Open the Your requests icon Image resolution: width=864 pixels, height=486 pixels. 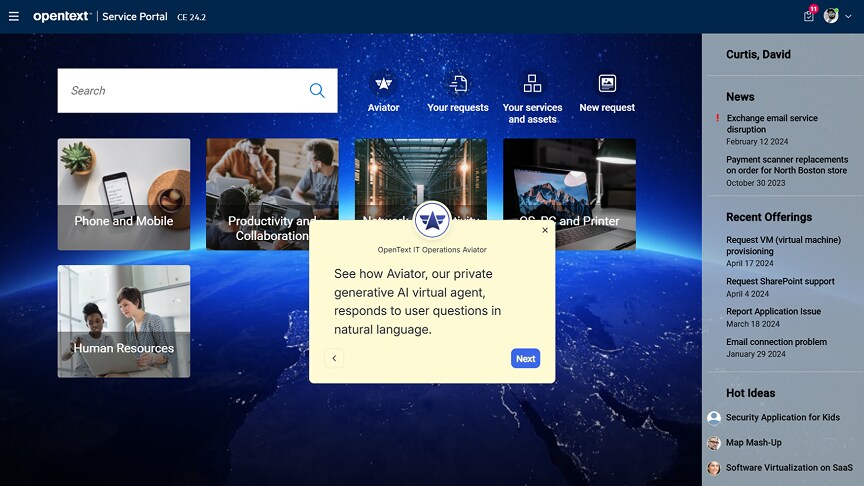(x=458, y=84)
